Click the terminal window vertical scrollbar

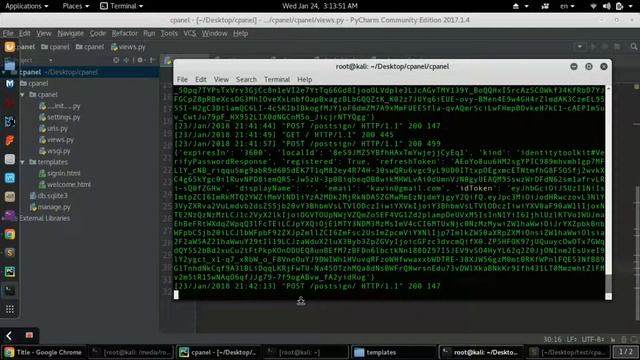pyautogui.click(x=608, y=193)
